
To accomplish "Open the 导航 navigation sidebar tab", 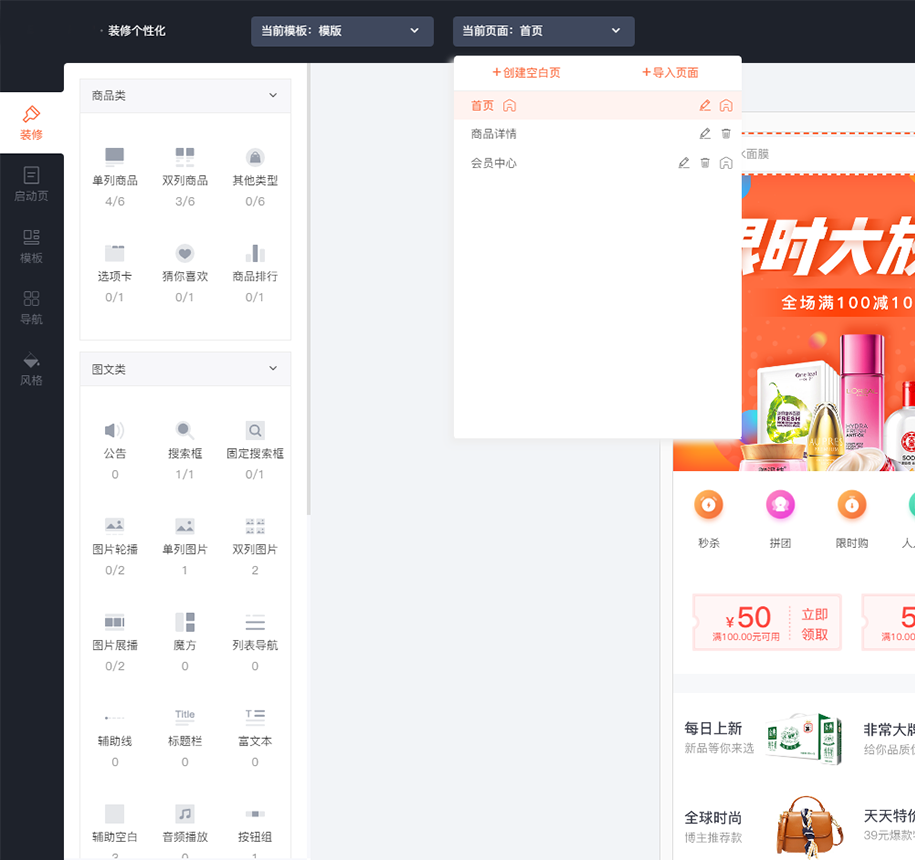I will pos(32,307).
